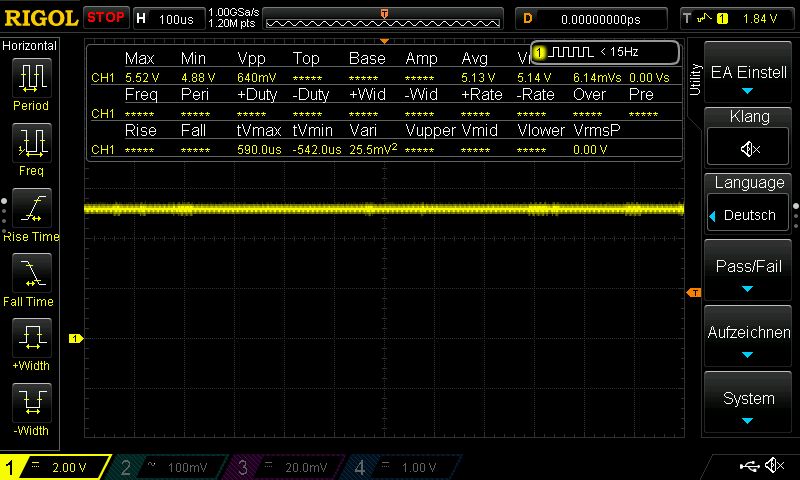Click the horizontal timebase 100us readout
Viewport: 800px width, 480px height.
176,19
